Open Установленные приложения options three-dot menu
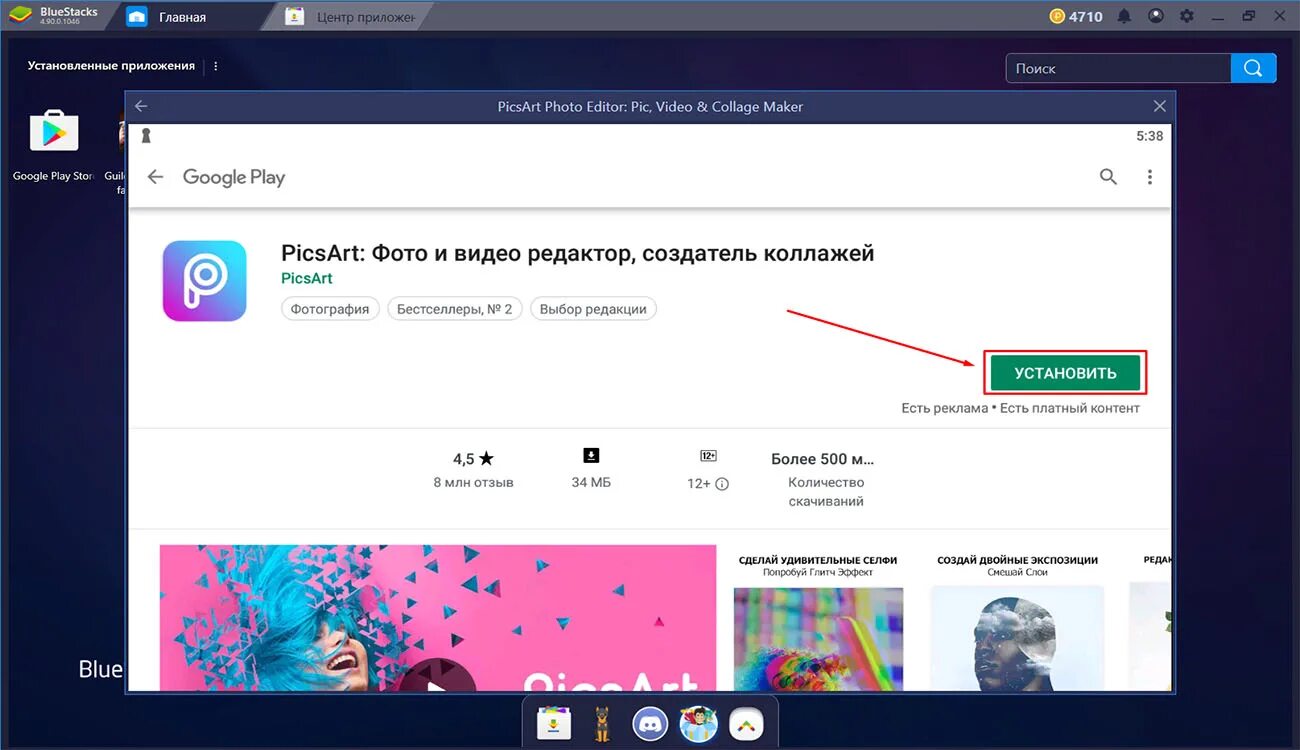Image resolution: width=1300 pixels, height=750 pixels. 215,66
